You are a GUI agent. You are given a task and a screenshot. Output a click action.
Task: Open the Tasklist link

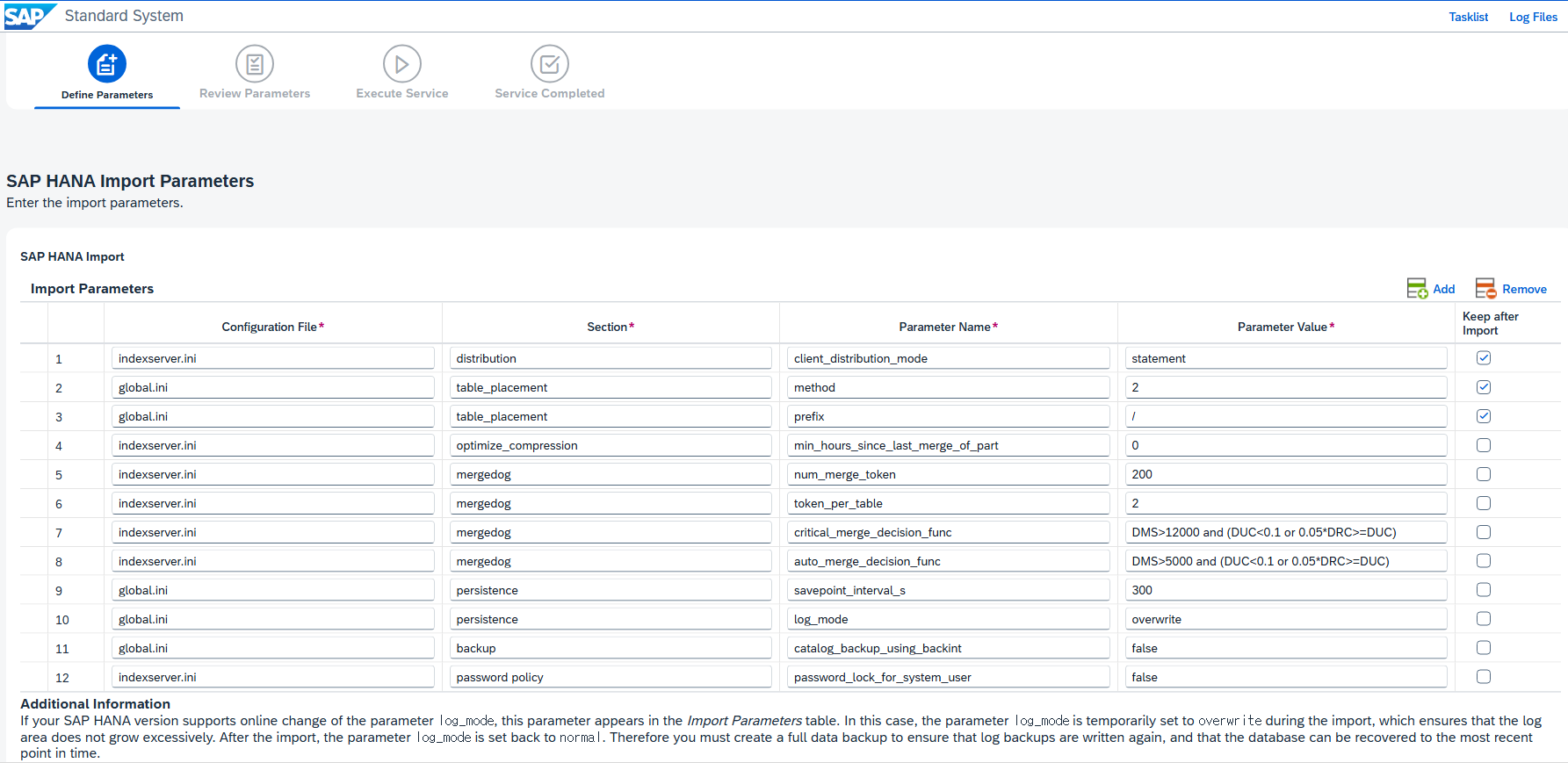pyautogui.click(x=1469, y=17)
